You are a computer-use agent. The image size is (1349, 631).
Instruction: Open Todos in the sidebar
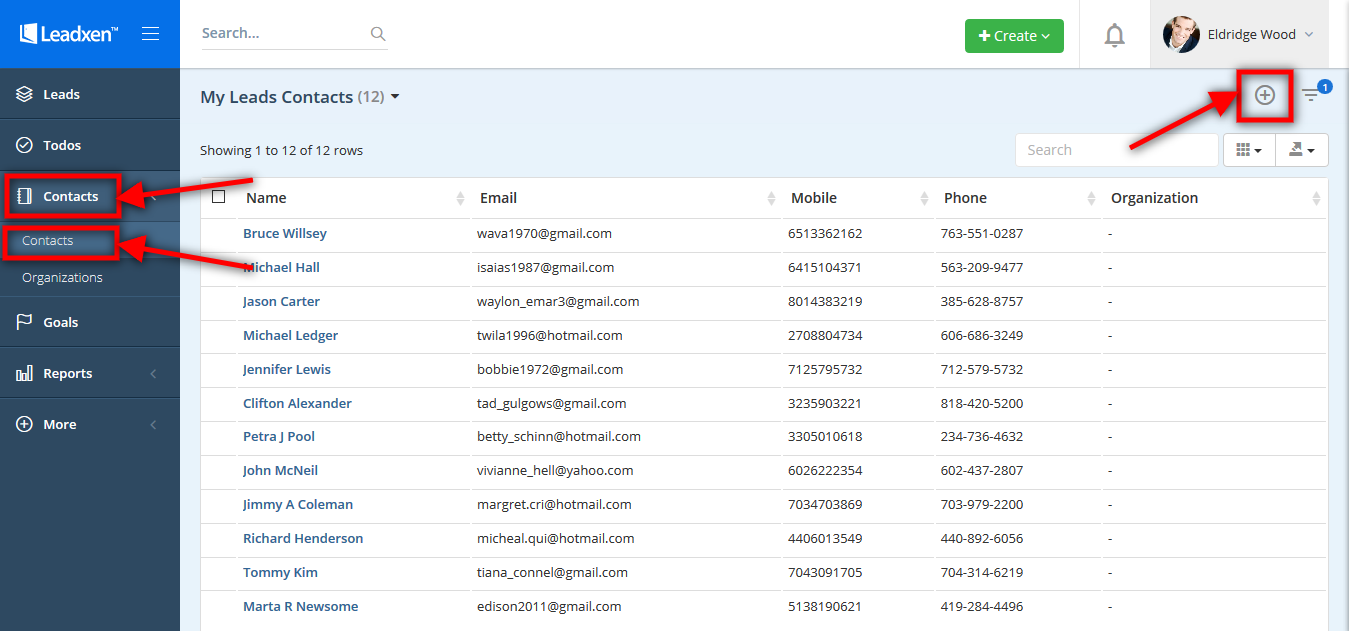click(x=90, y=145)
